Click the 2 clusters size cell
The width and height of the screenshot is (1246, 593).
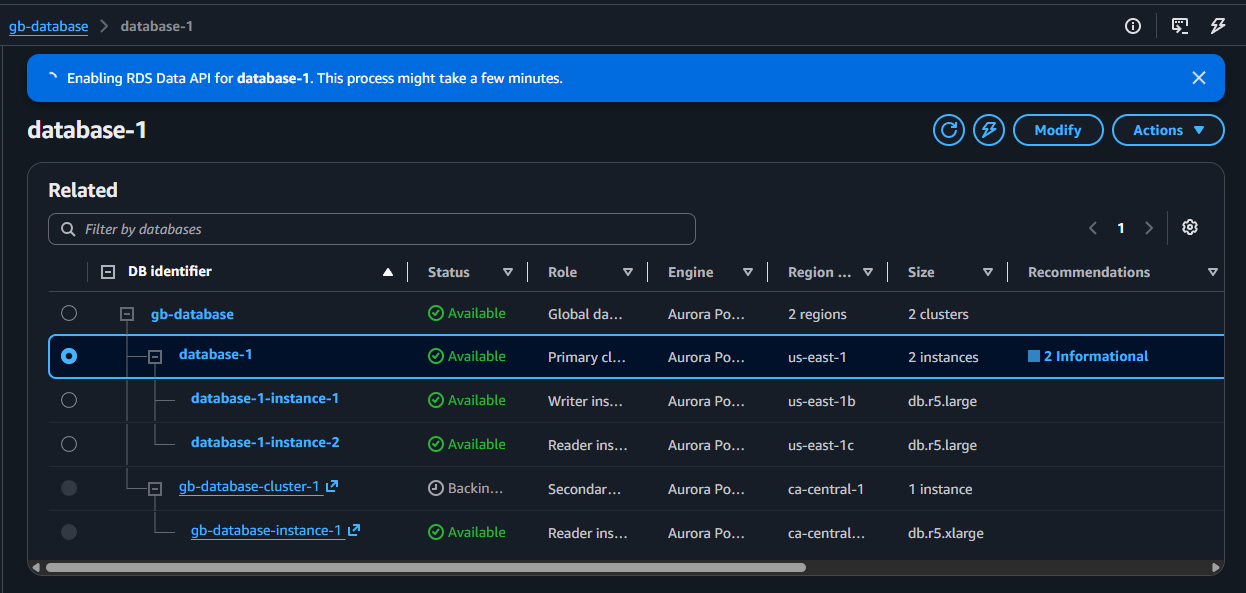point(938,314)
